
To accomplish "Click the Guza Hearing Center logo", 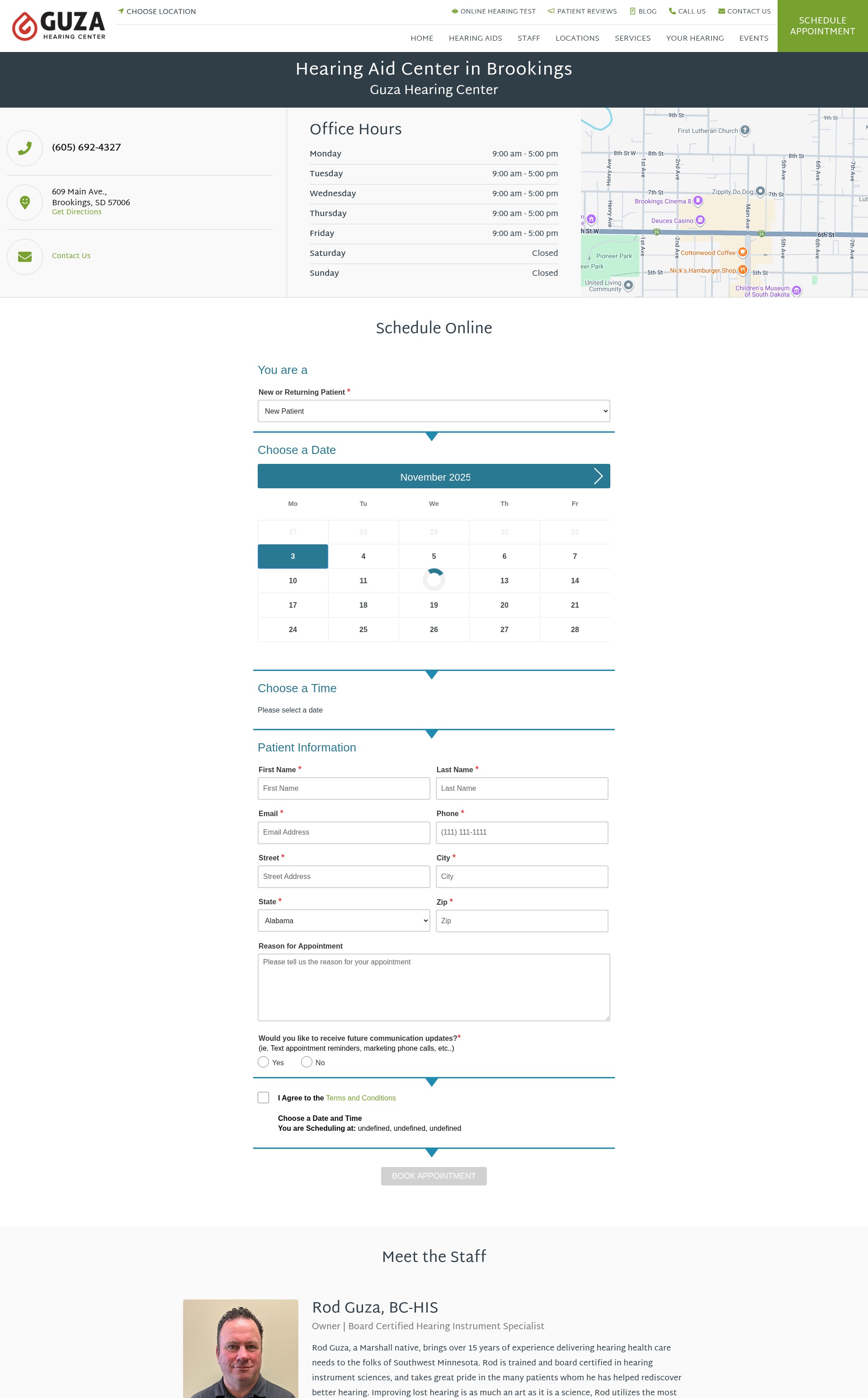I will 59,26.
